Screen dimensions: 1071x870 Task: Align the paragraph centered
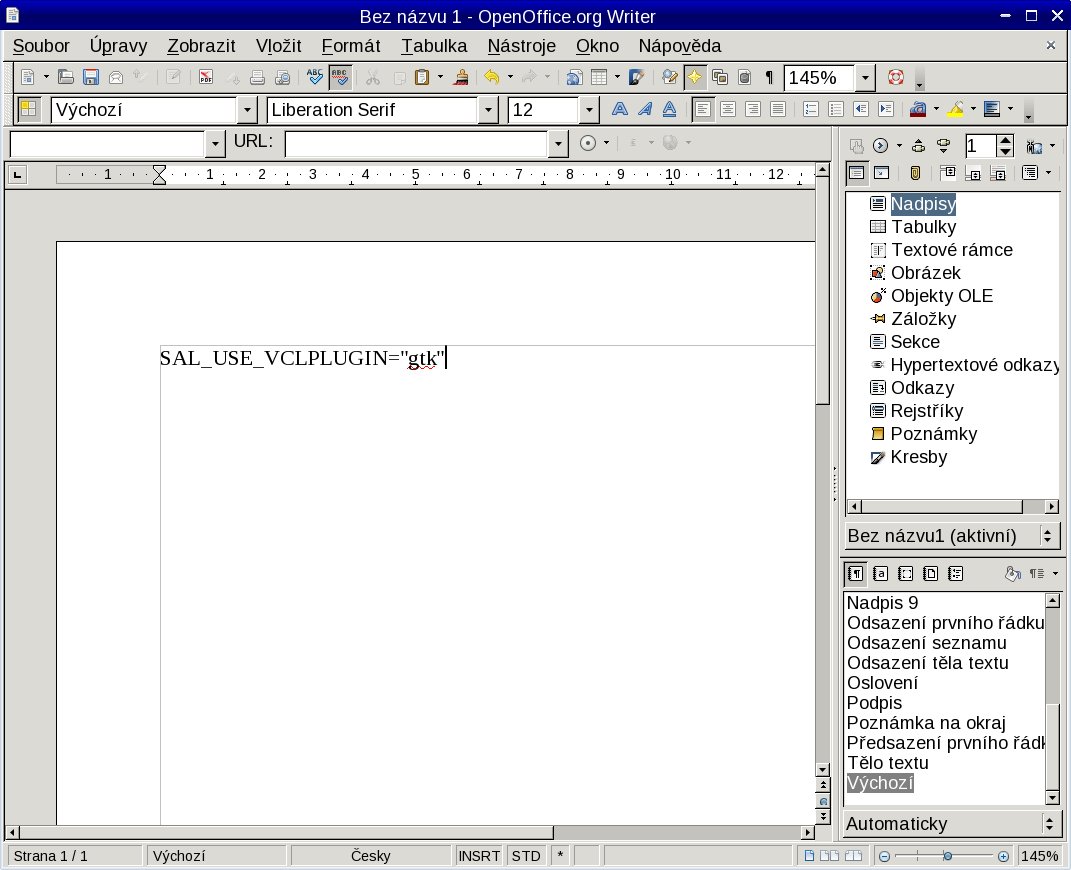click(727, 109)
